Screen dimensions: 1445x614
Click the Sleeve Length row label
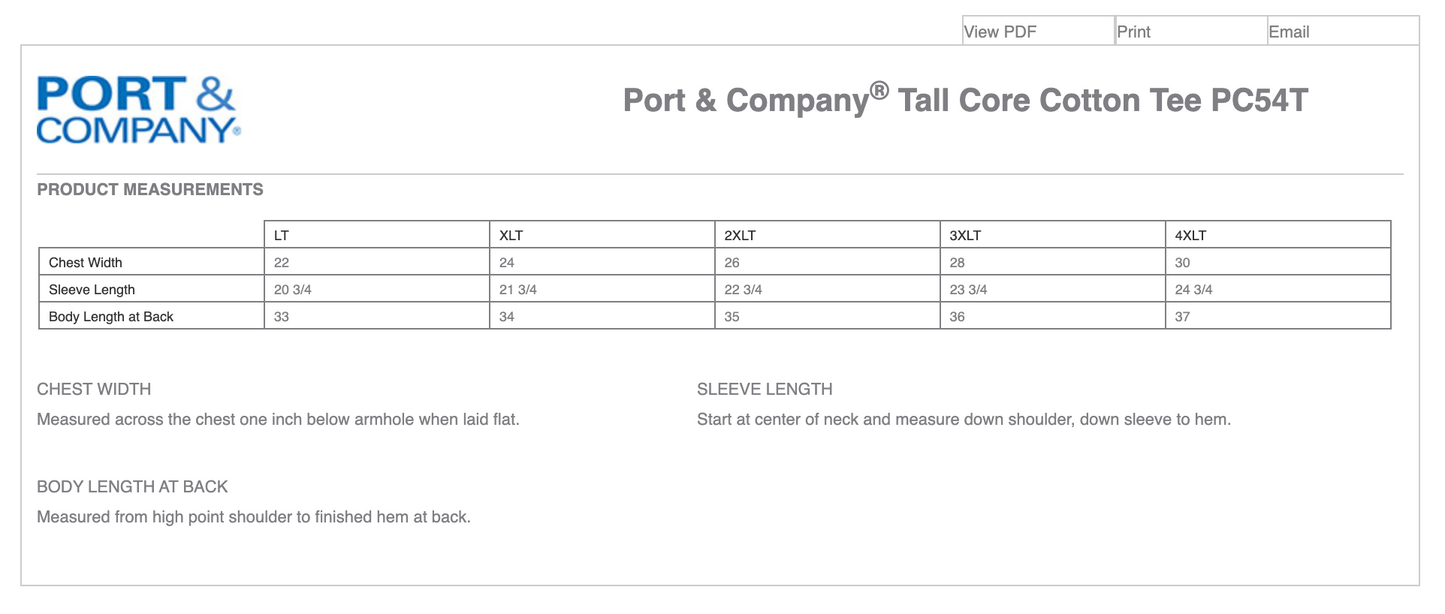click(x=92, y=290)
